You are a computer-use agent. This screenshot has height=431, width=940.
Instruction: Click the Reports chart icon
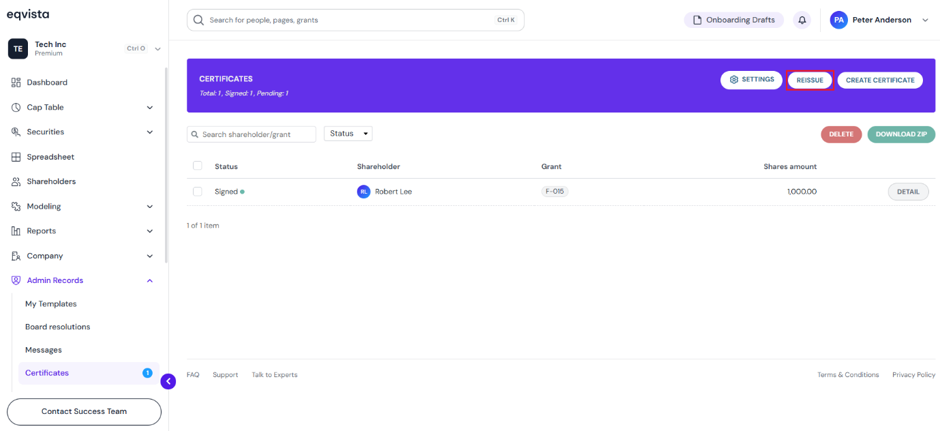(16, 231)
